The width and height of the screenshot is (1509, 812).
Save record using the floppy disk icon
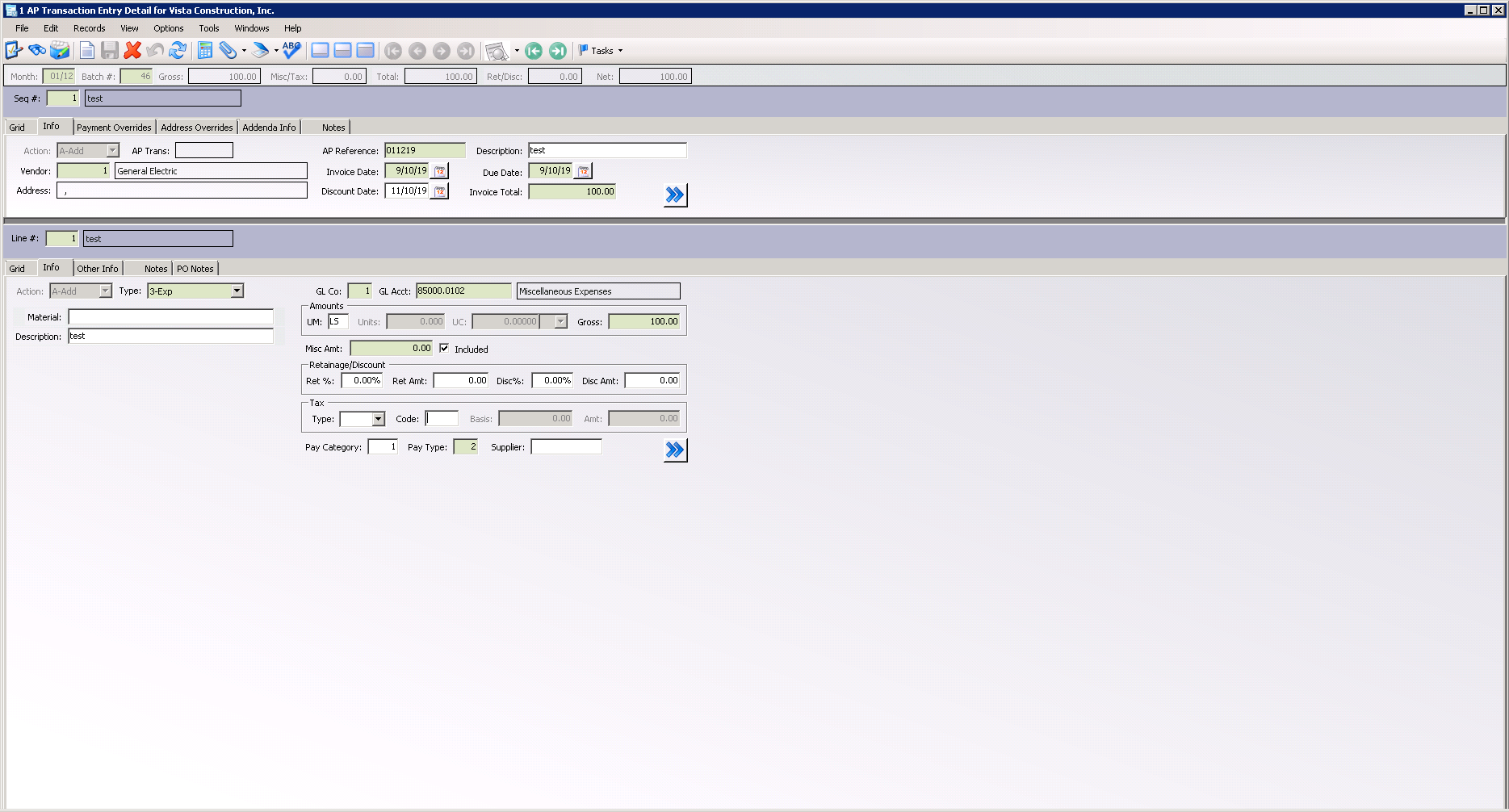point(110,51)
